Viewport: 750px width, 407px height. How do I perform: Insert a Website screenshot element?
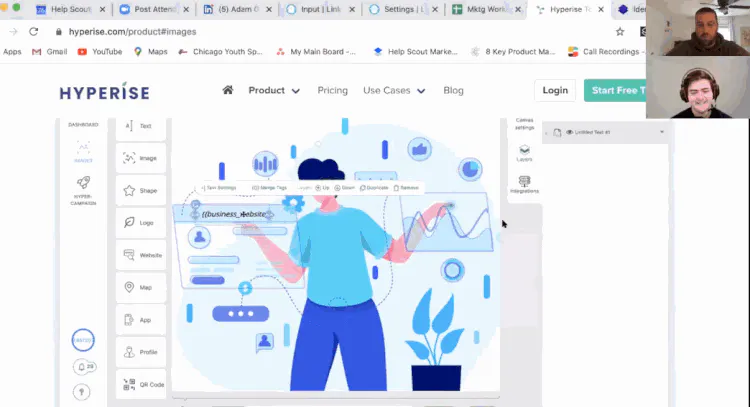click(141, 255)
